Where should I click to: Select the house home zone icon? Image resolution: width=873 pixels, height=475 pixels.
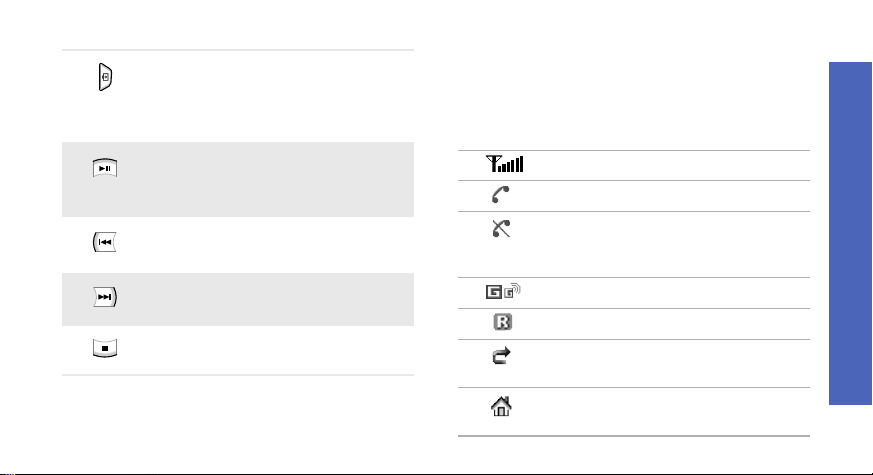click(501, 407)
